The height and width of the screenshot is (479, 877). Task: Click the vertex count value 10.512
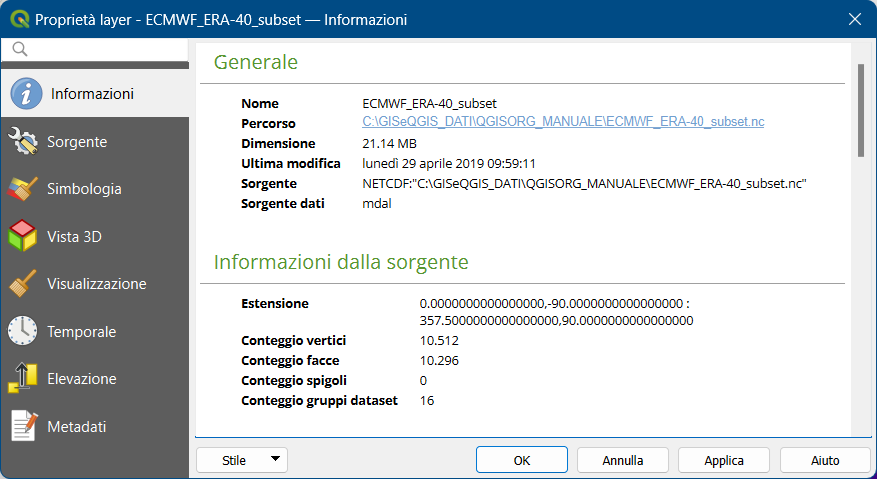tap(439, 341)
